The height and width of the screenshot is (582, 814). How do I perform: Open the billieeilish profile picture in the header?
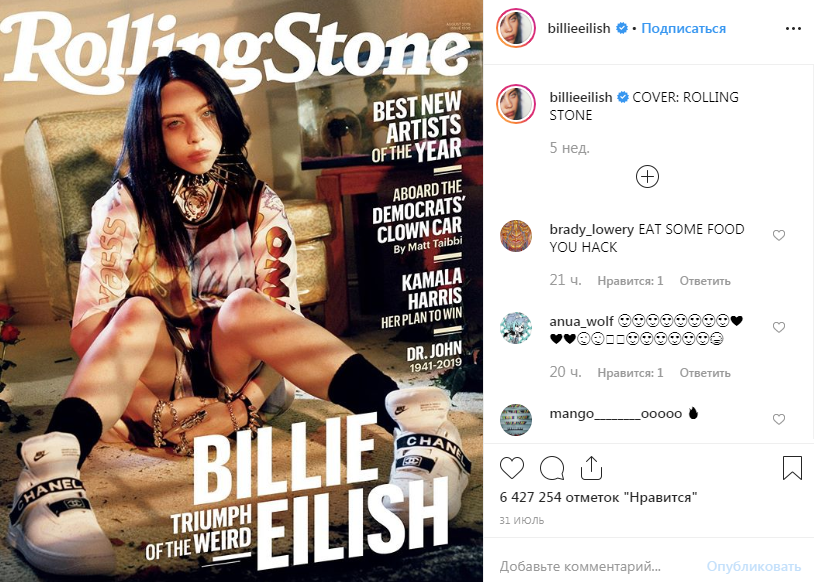(x=516, y=28)
